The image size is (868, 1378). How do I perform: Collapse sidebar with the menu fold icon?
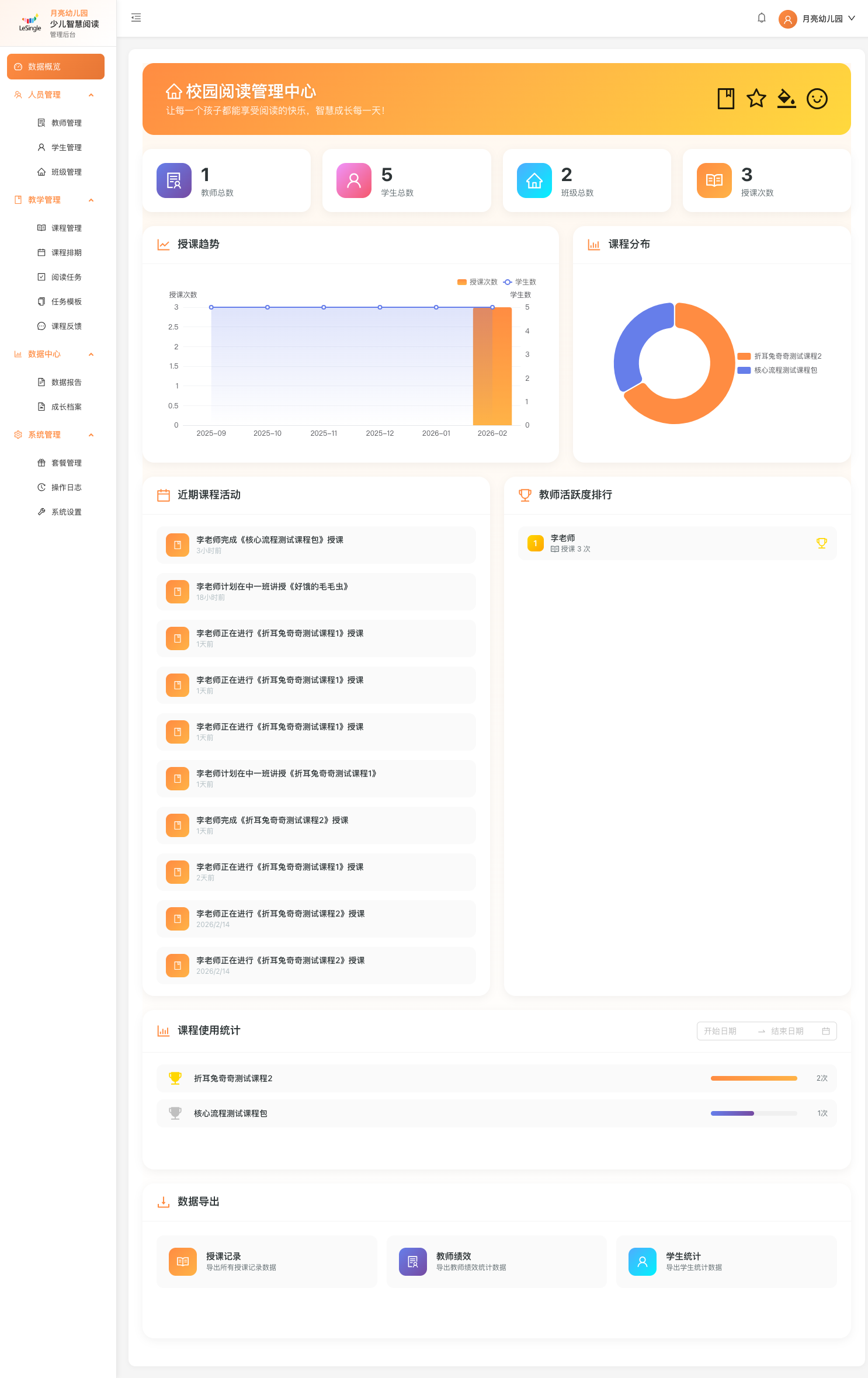coord(136,18)
